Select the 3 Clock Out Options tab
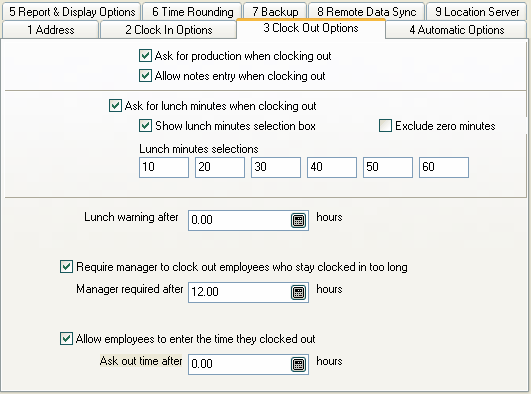 [x=311, y=28]
